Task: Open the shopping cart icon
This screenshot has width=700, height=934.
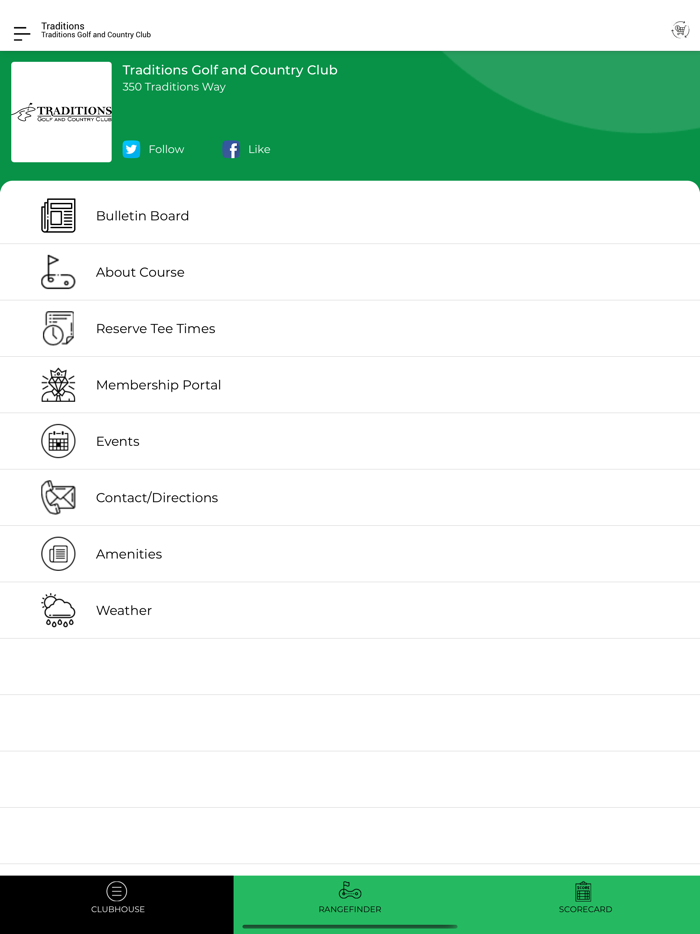Action: click(x=680, y=30)
